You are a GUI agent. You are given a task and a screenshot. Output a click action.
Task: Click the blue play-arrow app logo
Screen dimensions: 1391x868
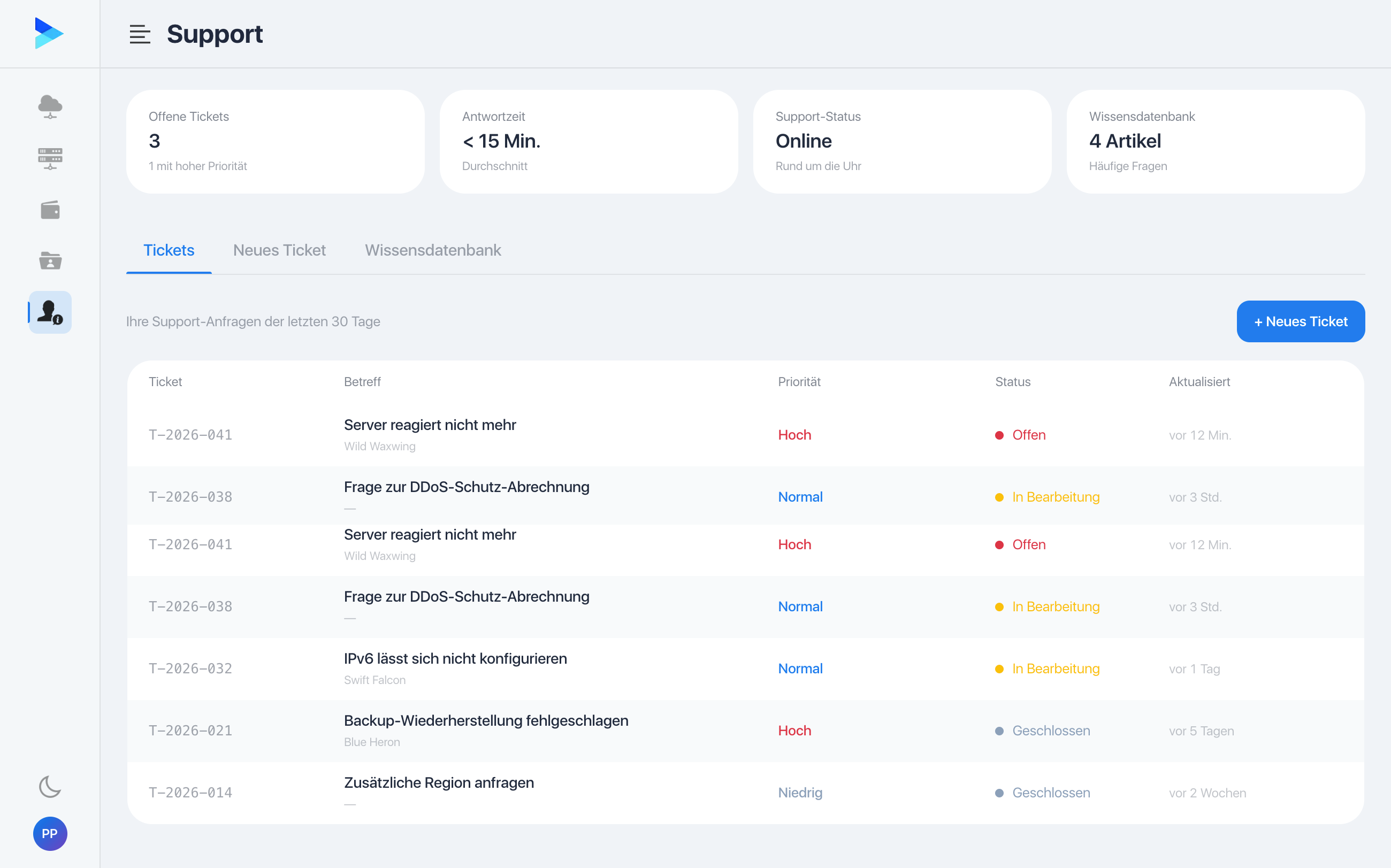tap(49, 33)
